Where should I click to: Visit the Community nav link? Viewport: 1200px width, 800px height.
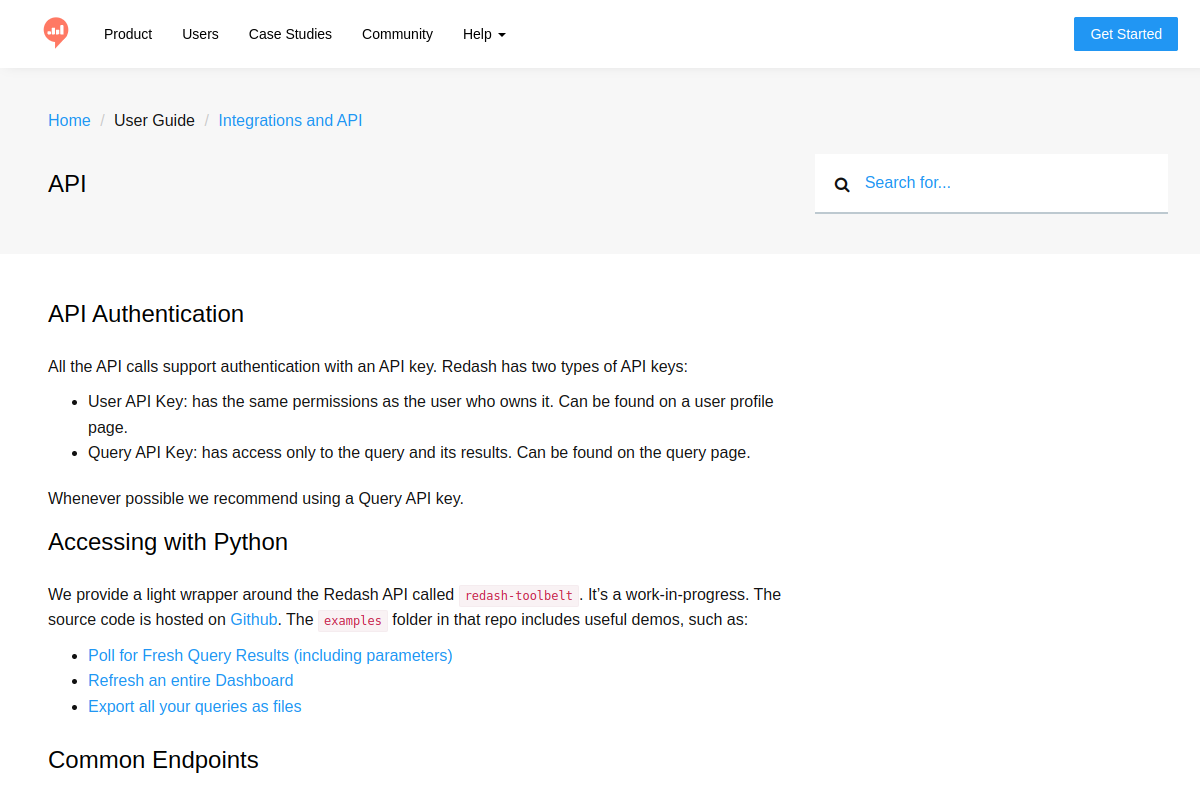point(397,34)
